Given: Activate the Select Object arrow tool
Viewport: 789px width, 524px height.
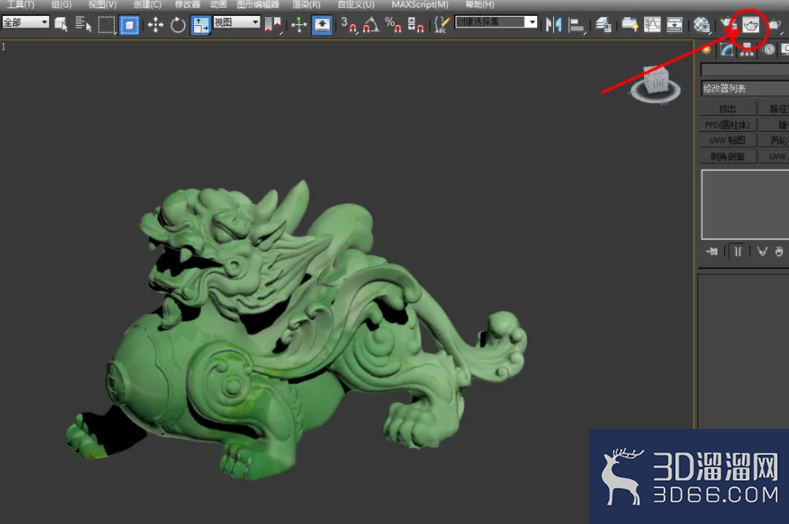Looking at the screenshot, I should 61,24.
